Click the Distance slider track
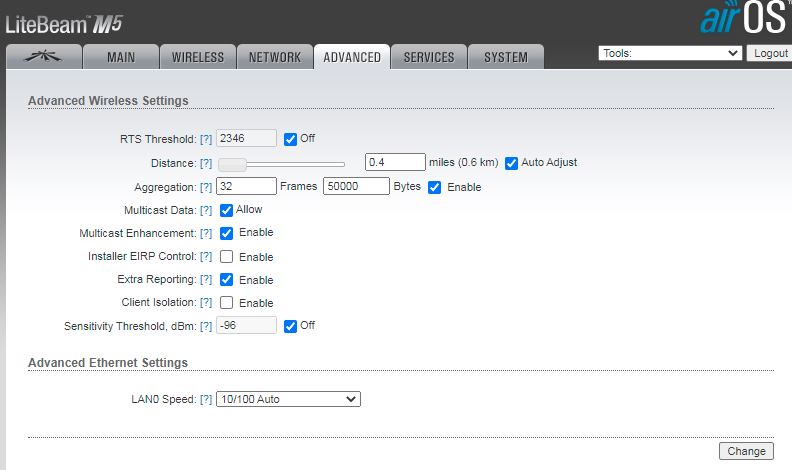This screenshot has width=792, height=470. (x=290, y=163)
